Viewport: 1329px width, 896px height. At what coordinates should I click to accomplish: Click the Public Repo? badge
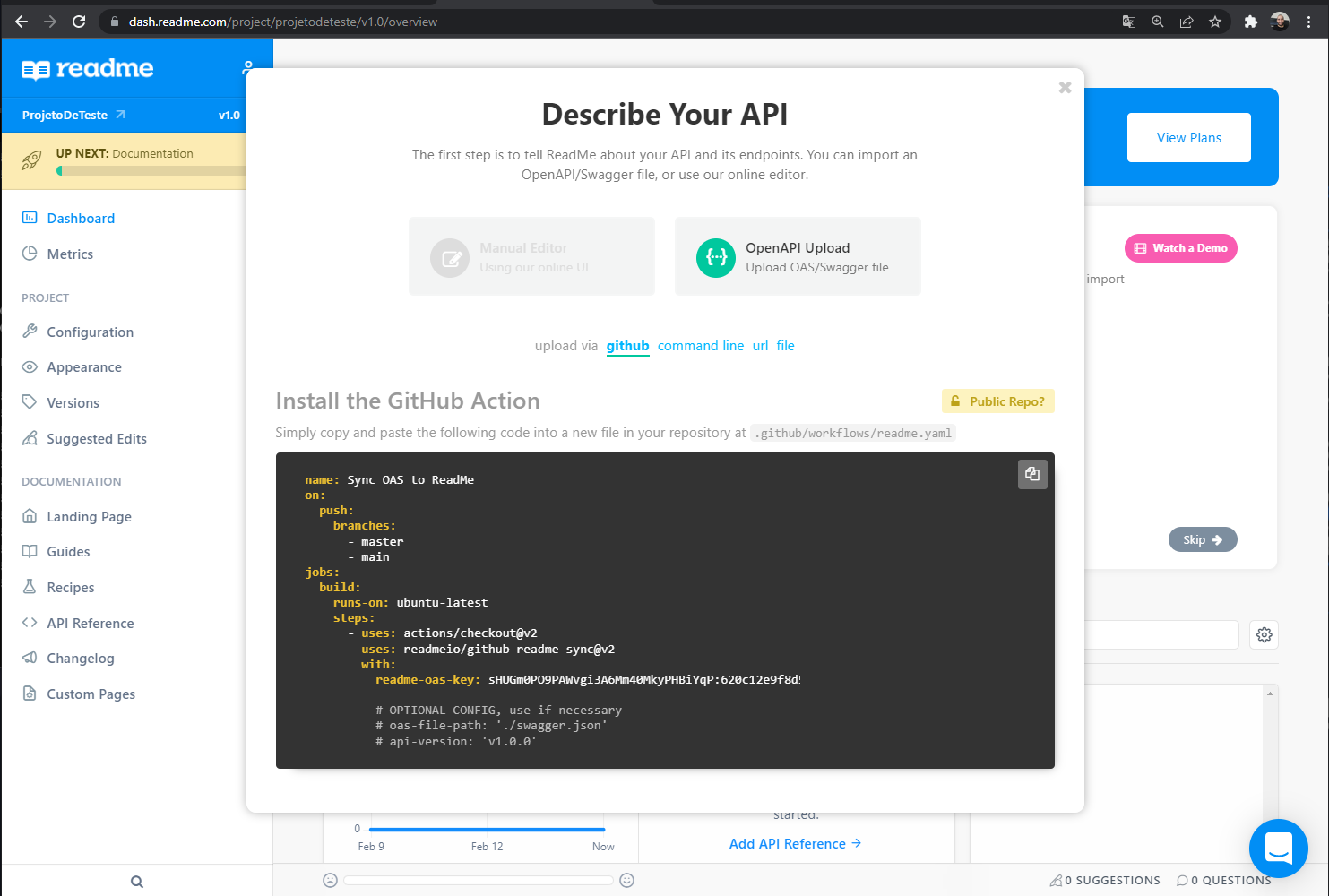(x=997, y=401)
